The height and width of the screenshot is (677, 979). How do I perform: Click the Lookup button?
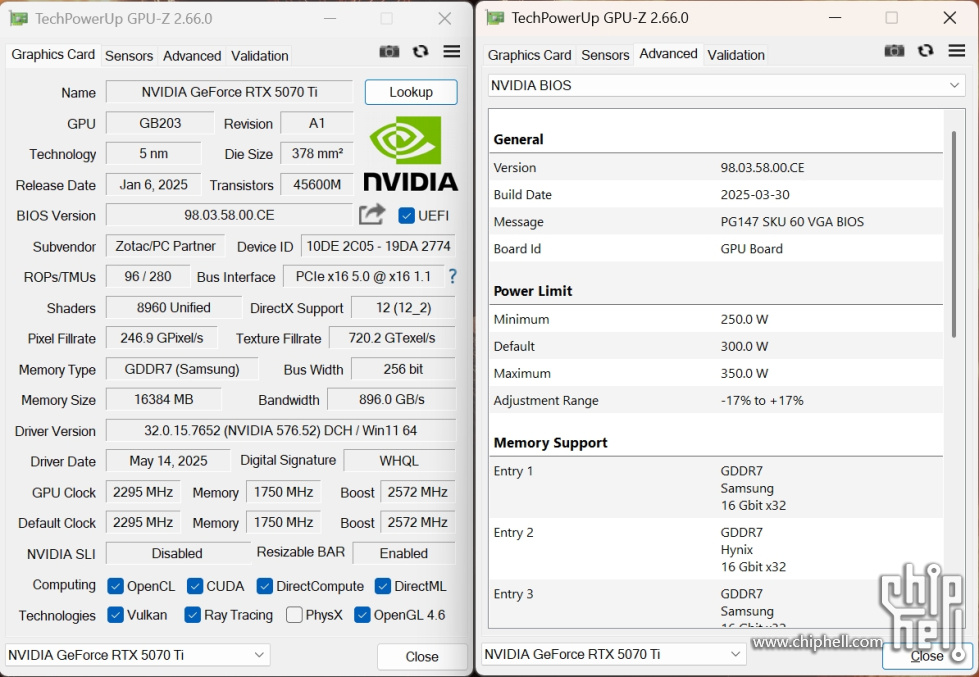(x=411, y=92)
